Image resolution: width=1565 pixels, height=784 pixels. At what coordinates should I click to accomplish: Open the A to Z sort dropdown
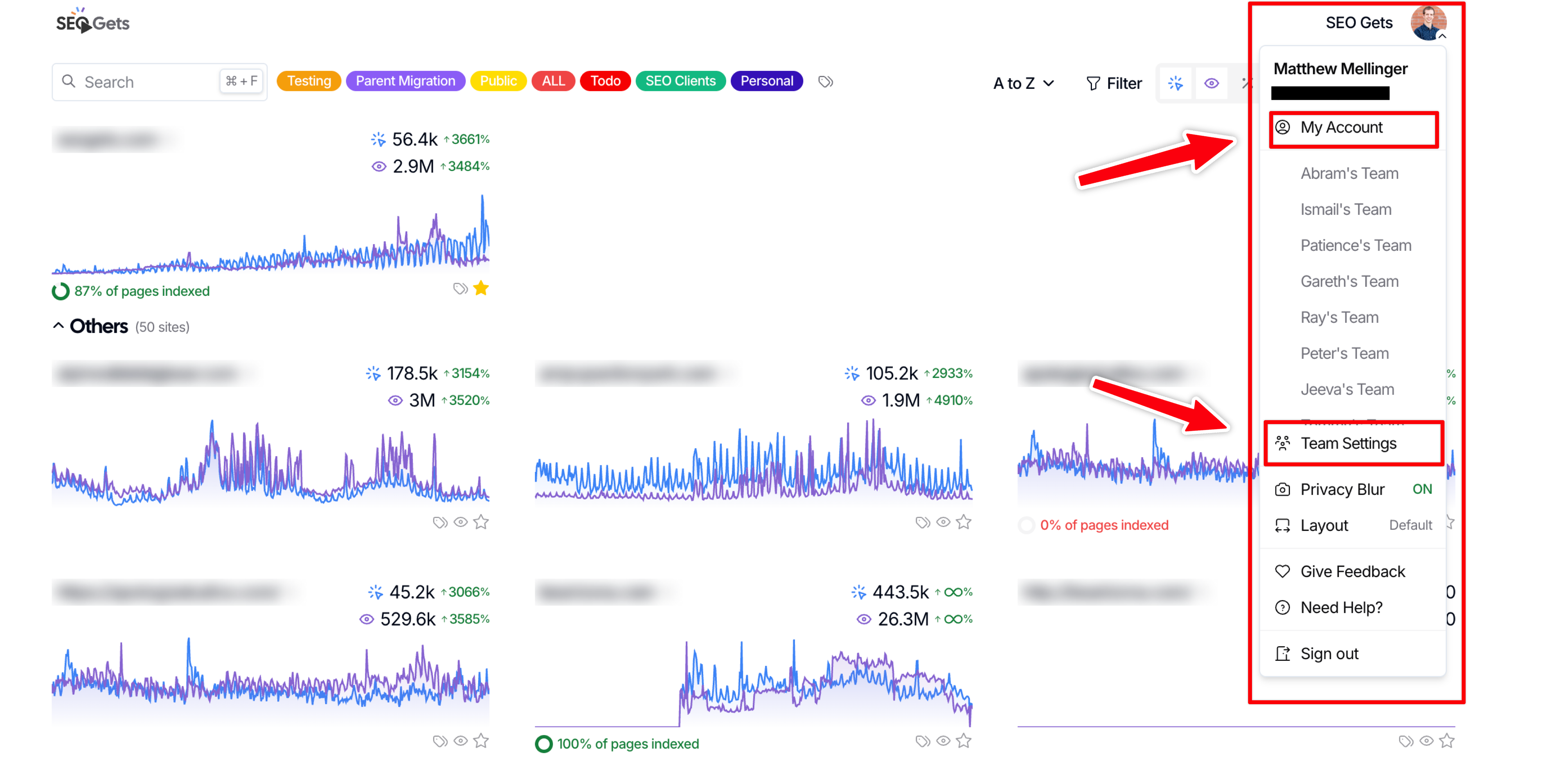coord(1023,83)
